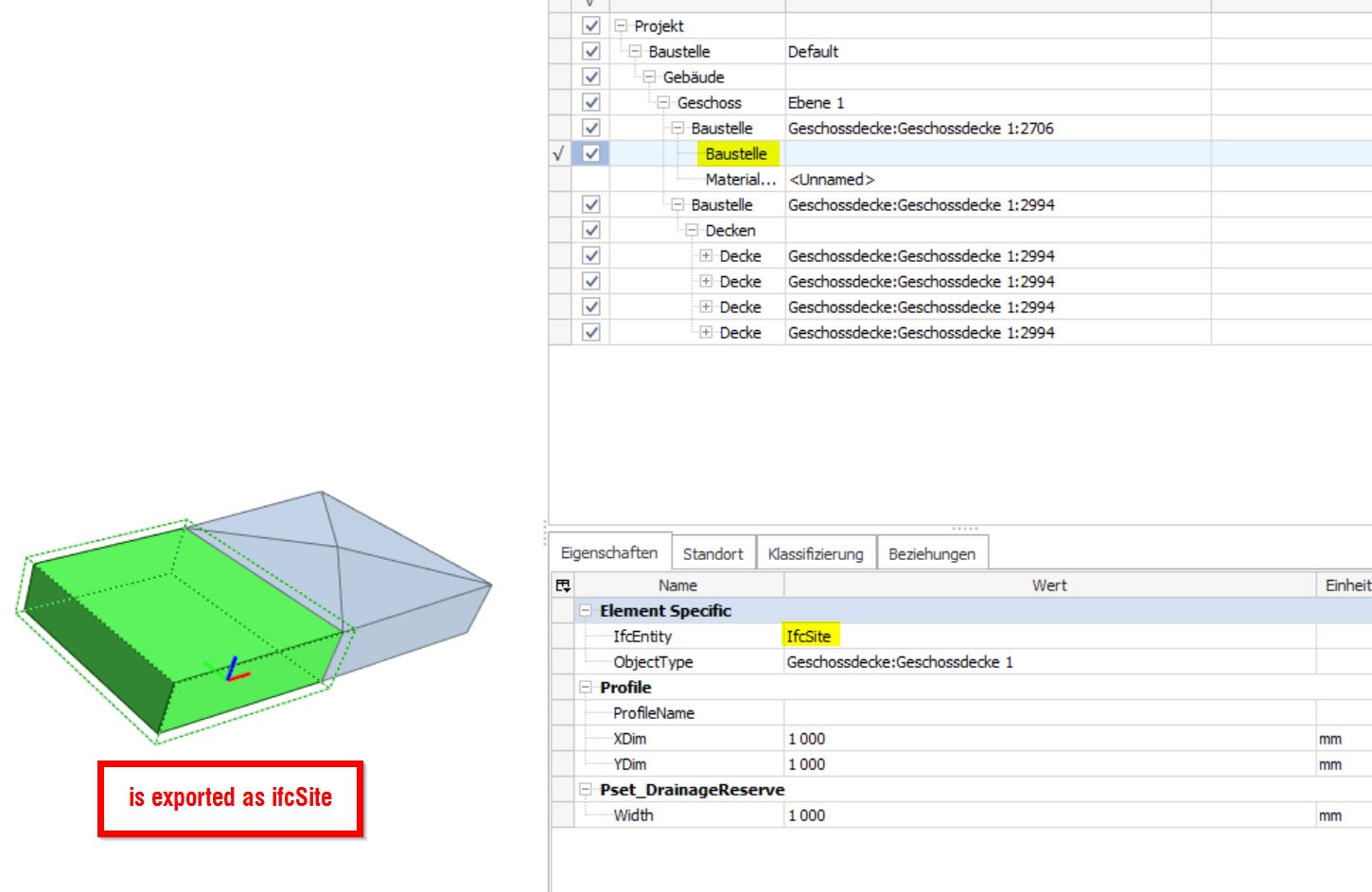The width and height of the screenshot is (1372, 892).
Task: Click the XDim value field showing 1000
Action: [806, 738]
